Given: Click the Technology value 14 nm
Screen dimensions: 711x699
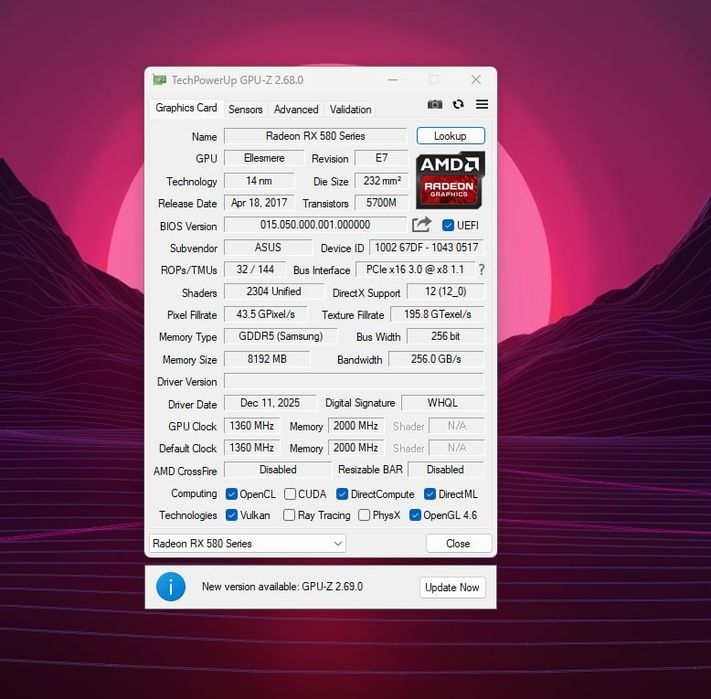Looking at the screenshot, I should point(259,181).
